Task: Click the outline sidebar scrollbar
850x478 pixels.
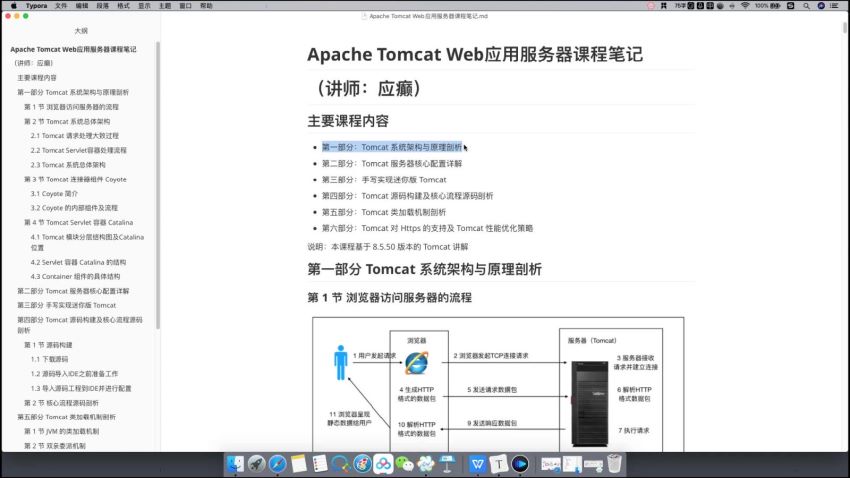Action: [x=158, y=185]
